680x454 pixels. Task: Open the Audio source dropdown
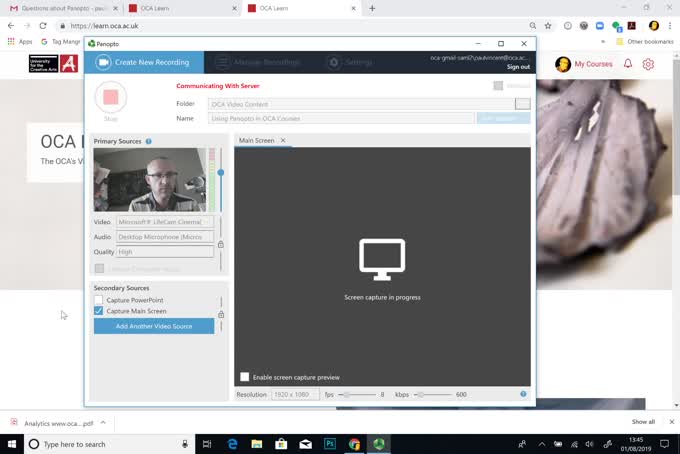point(165,237)
